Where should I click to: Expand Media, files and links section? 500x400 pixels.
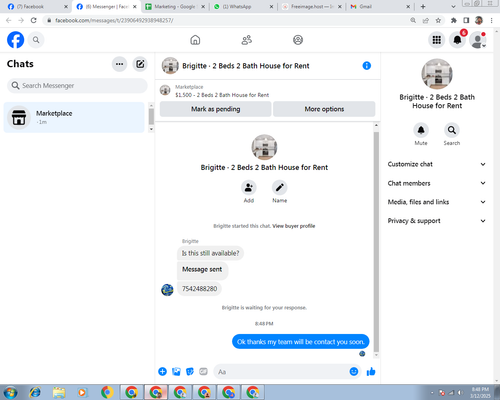click(437, 202)
